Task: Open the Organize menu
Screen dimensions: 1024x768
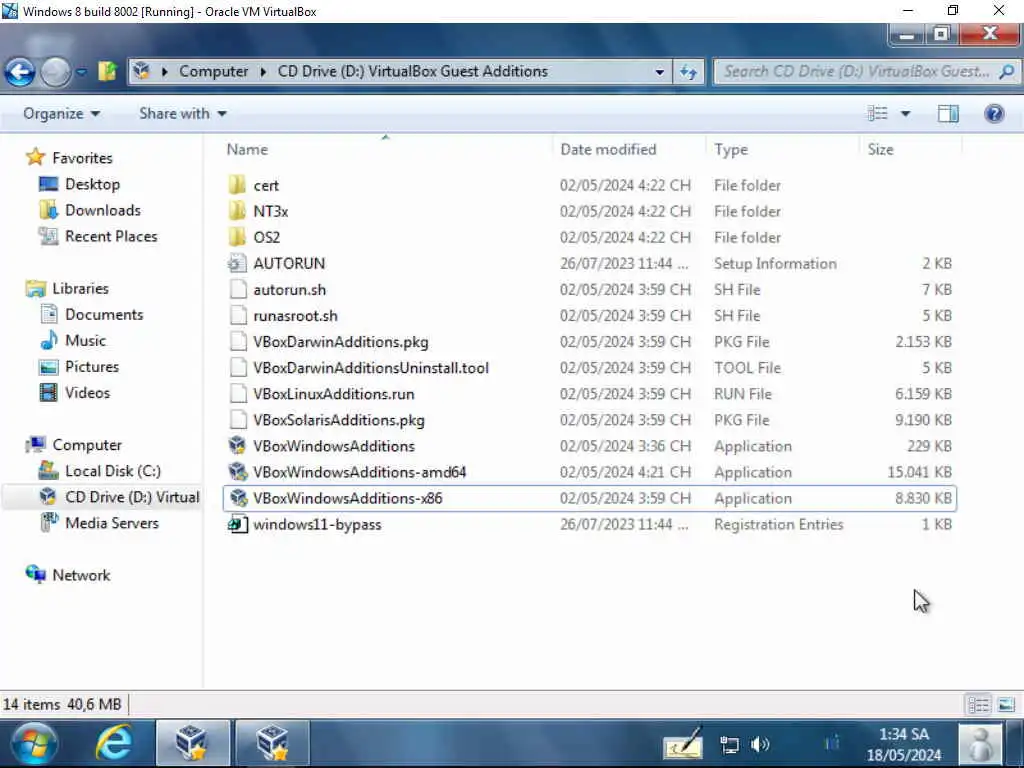Action: pyautogui.click(x=61, y=114)
